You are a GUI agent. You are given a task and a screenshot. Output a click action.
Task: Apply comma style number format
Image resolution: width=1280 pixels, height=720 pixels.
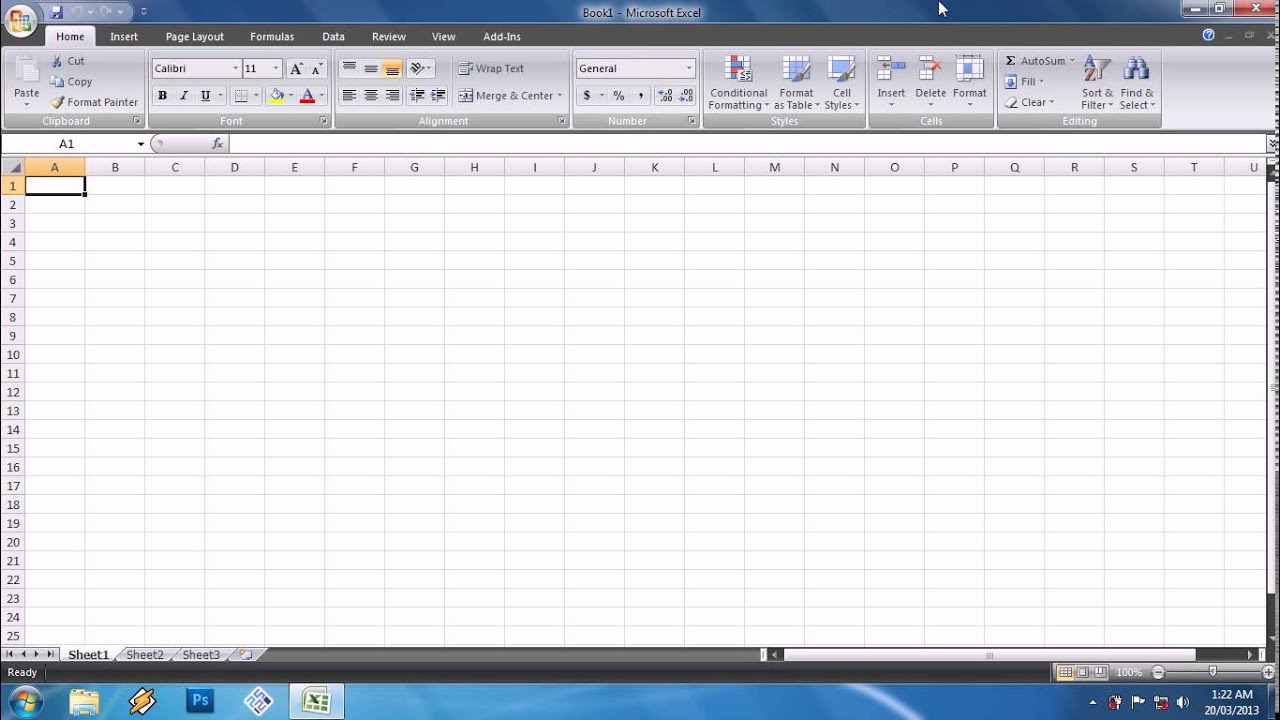[641, 96]
